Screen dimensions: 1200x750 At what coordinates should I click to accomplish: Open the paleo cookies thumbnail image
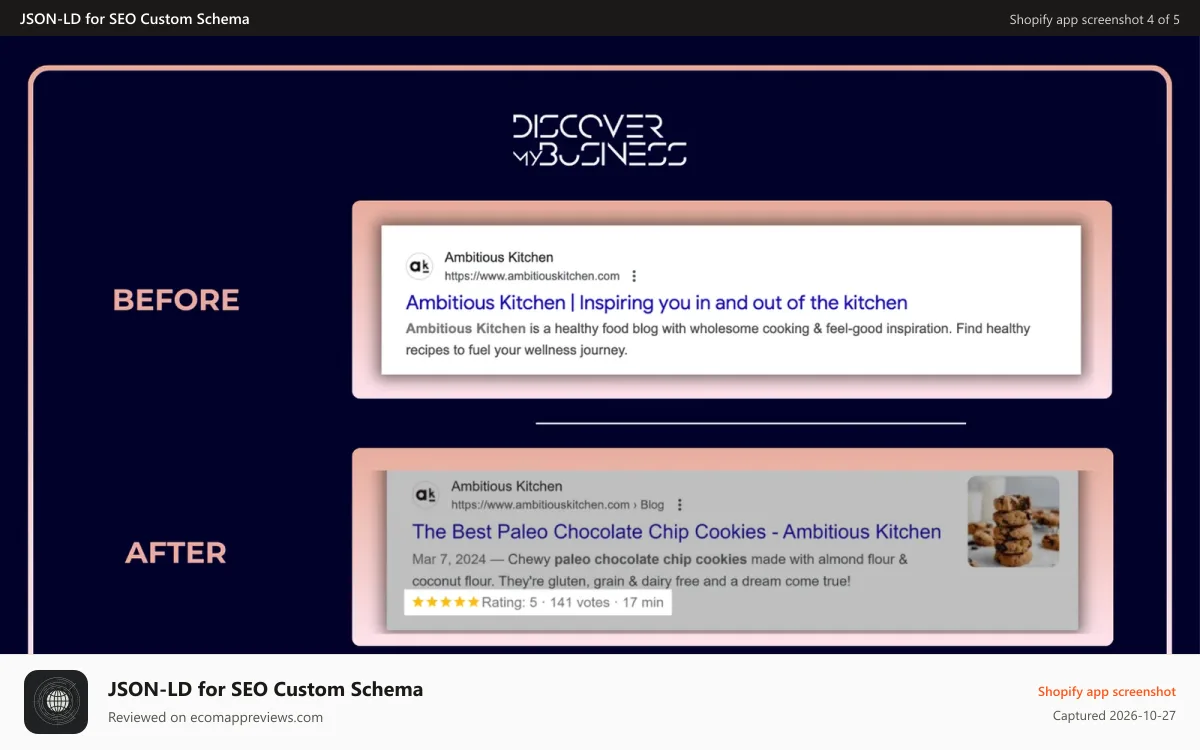click(1013, 521)
